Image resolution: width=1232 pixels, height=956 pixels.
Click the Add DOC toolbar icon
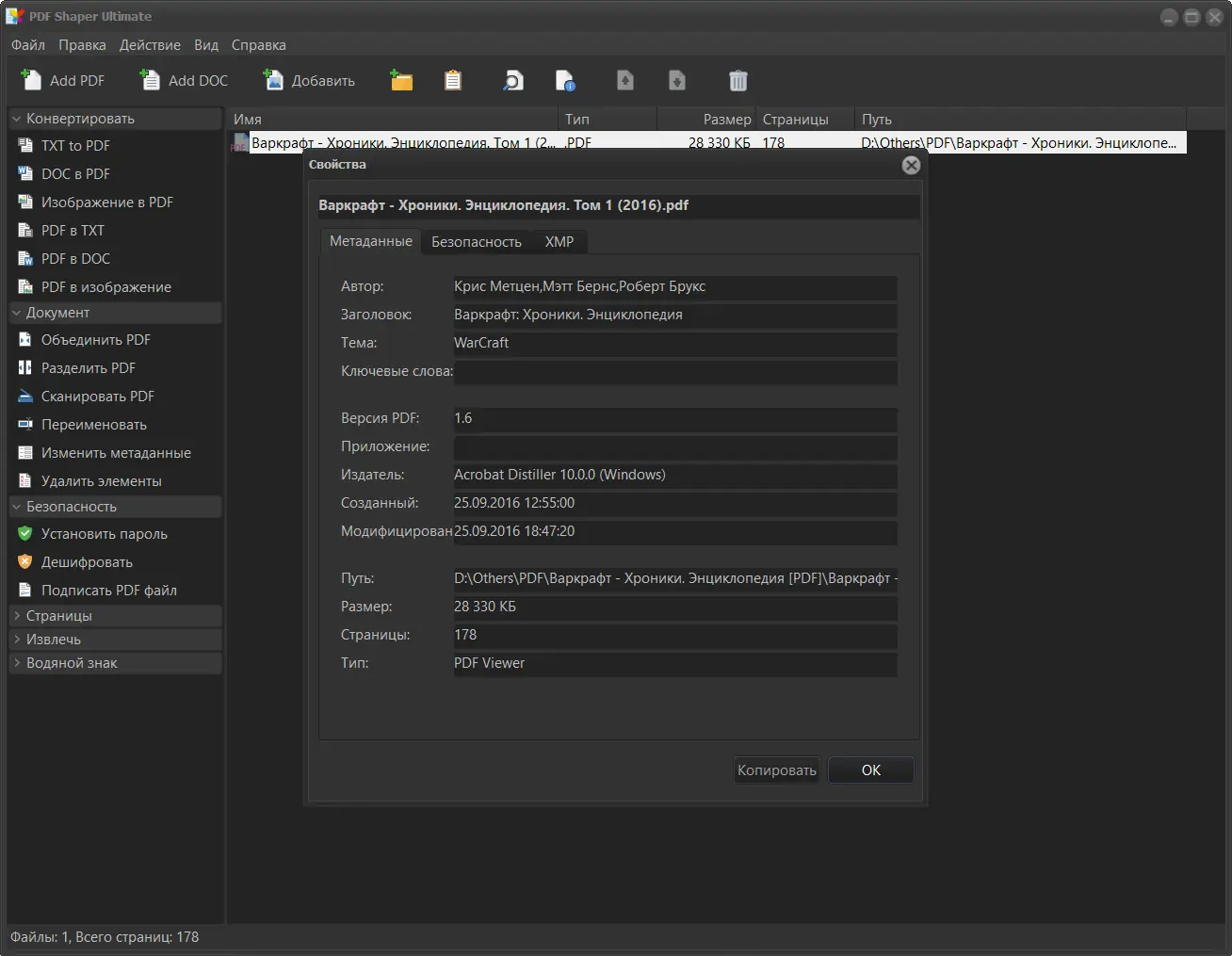click(150, 80)
